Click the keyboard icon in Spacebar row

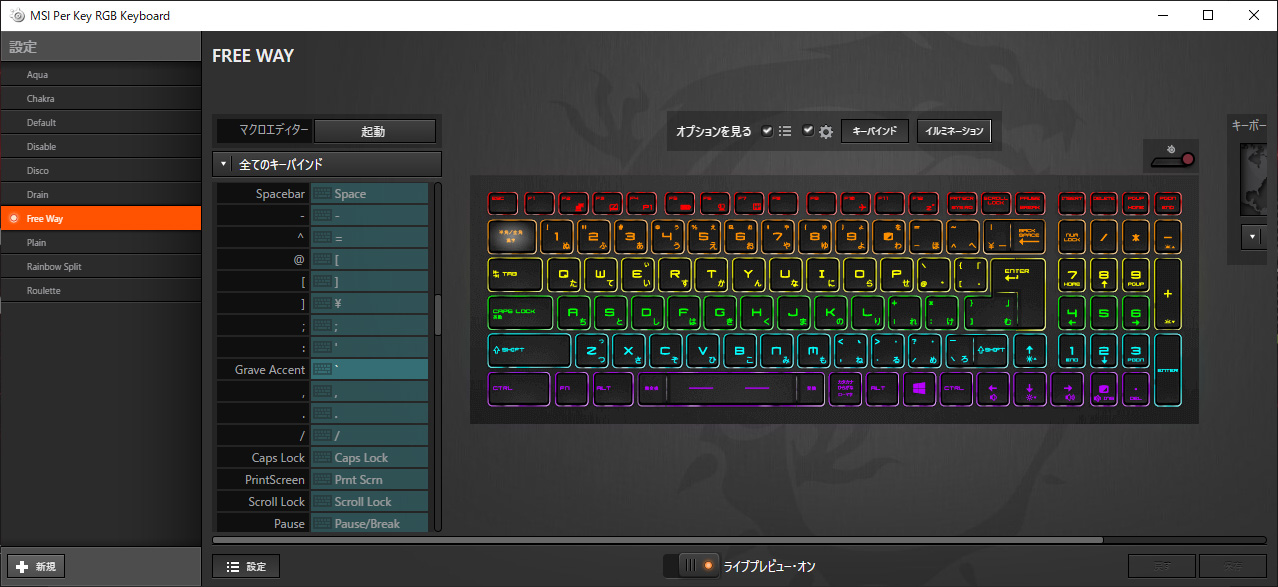click(x=323, y=194)
